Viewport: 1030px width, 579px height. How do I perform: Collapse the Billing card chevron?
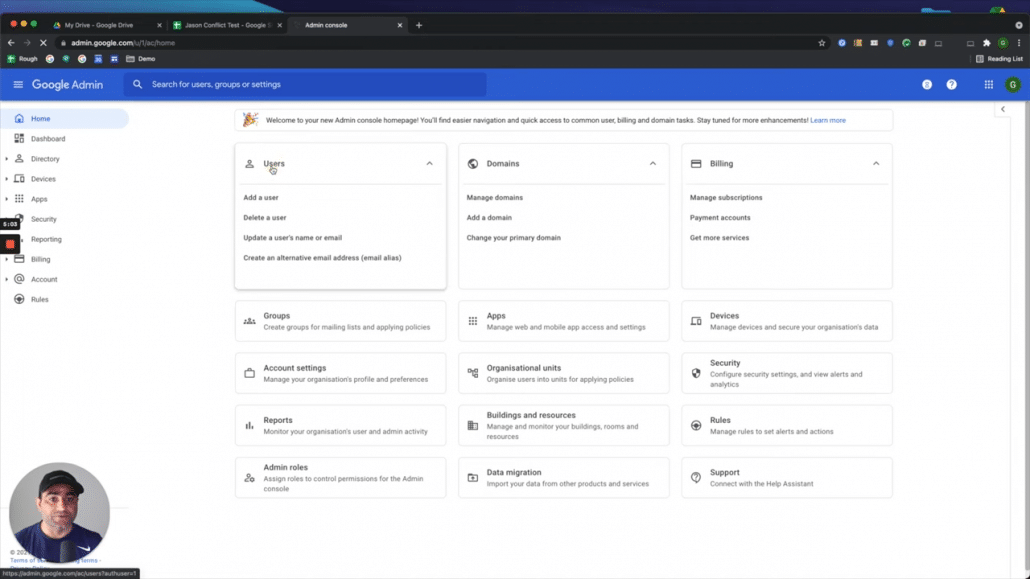pyautogui.click(x=876, y=164)
